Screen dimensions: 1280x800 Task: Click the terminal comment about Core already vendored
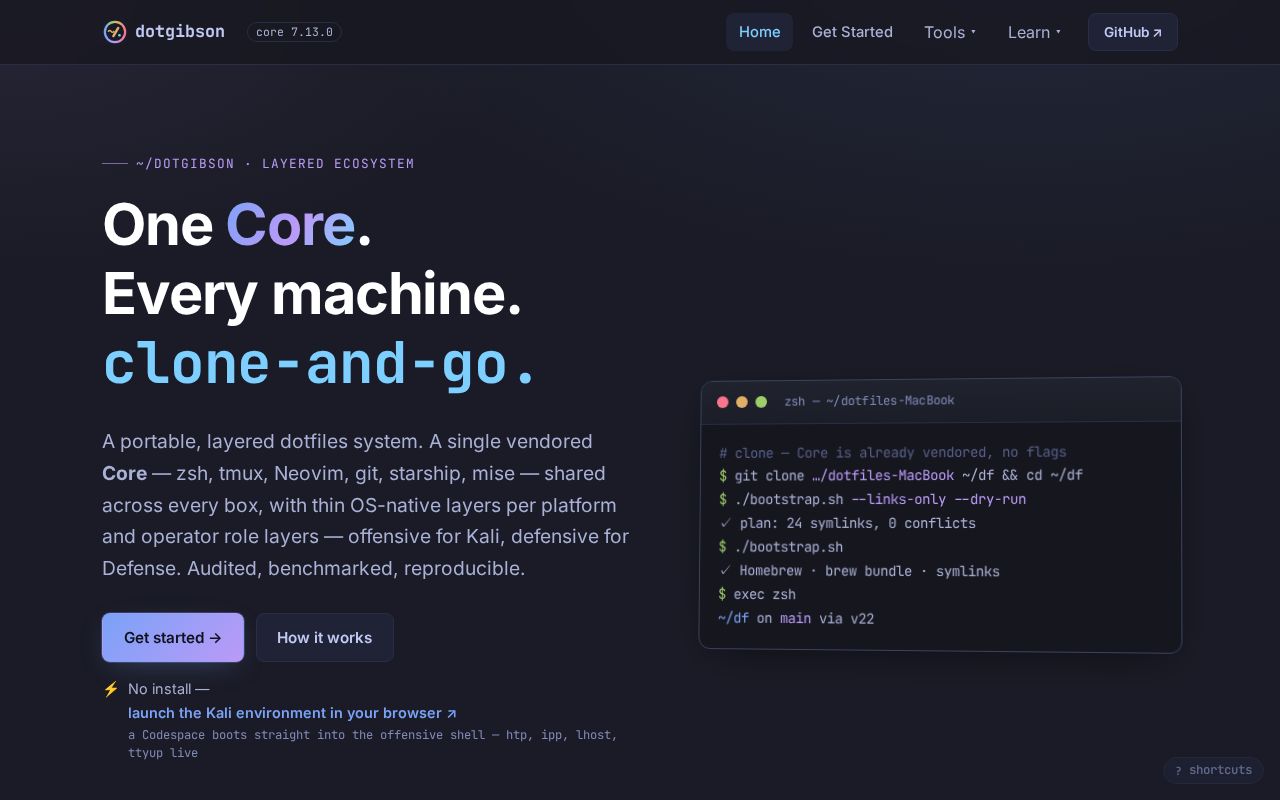(x=892, y=452)
